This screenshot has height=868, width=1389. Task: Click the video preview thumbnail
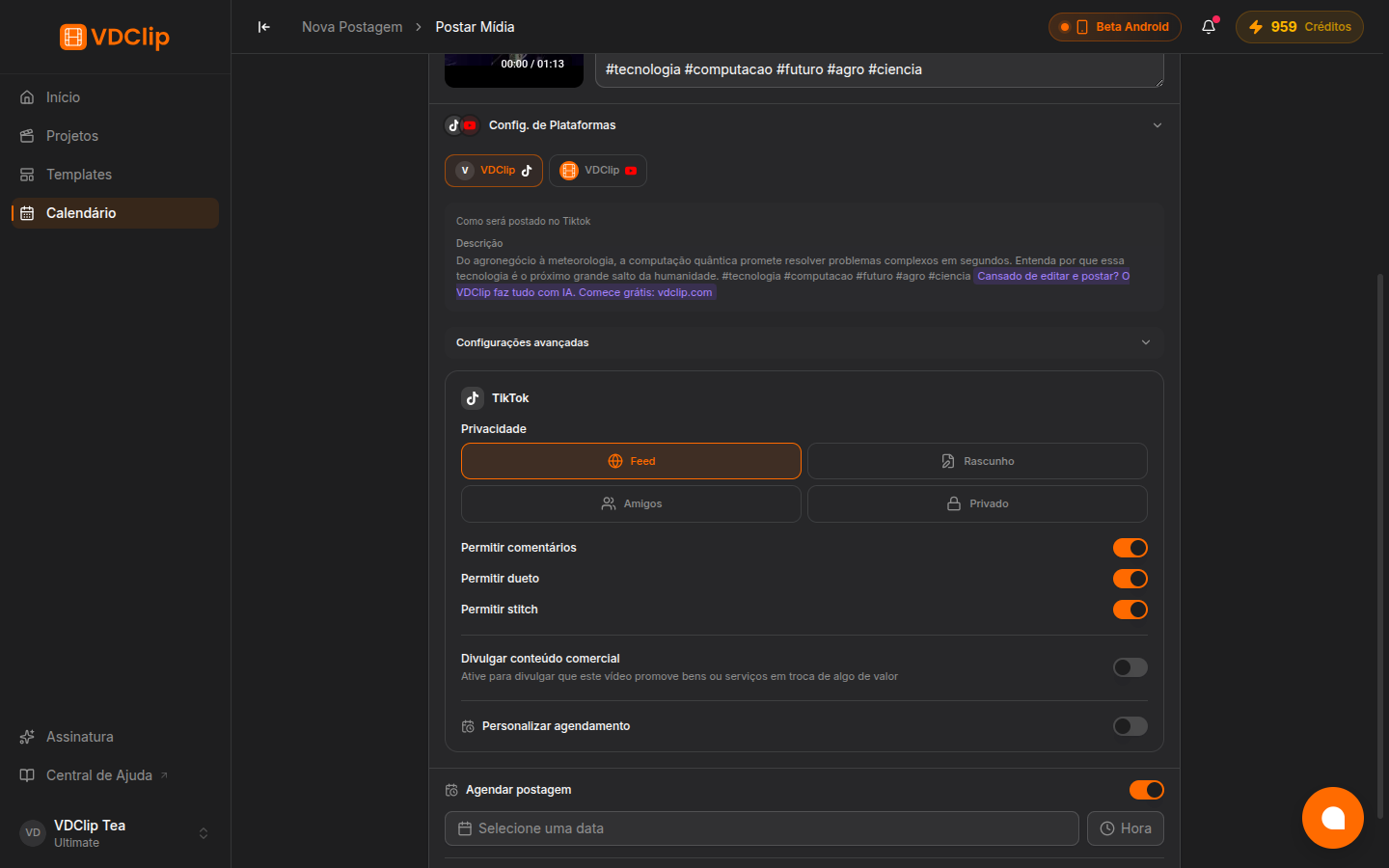514,70
